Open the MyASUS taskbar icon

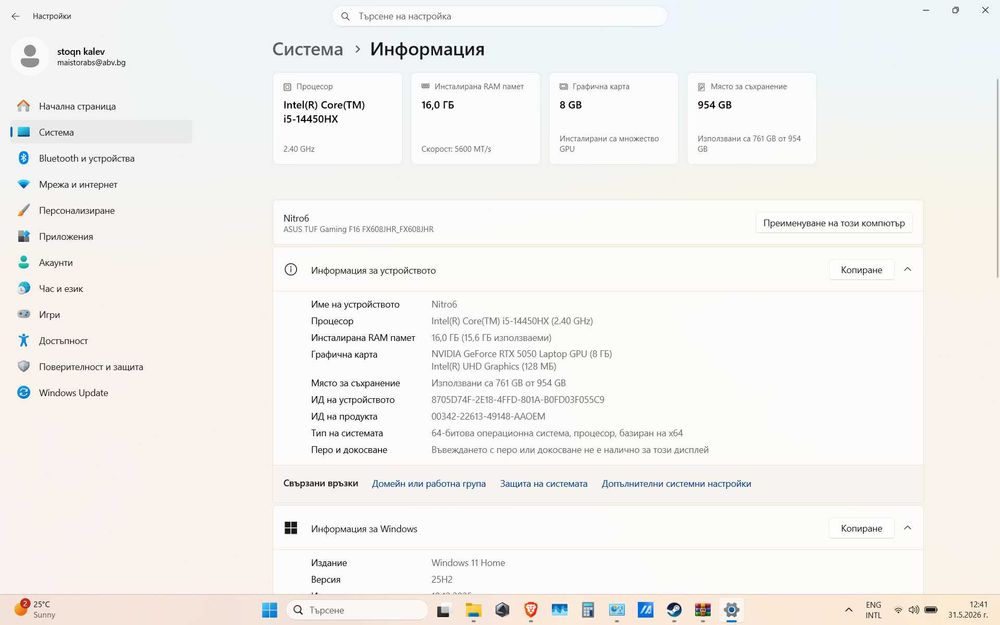645,610
